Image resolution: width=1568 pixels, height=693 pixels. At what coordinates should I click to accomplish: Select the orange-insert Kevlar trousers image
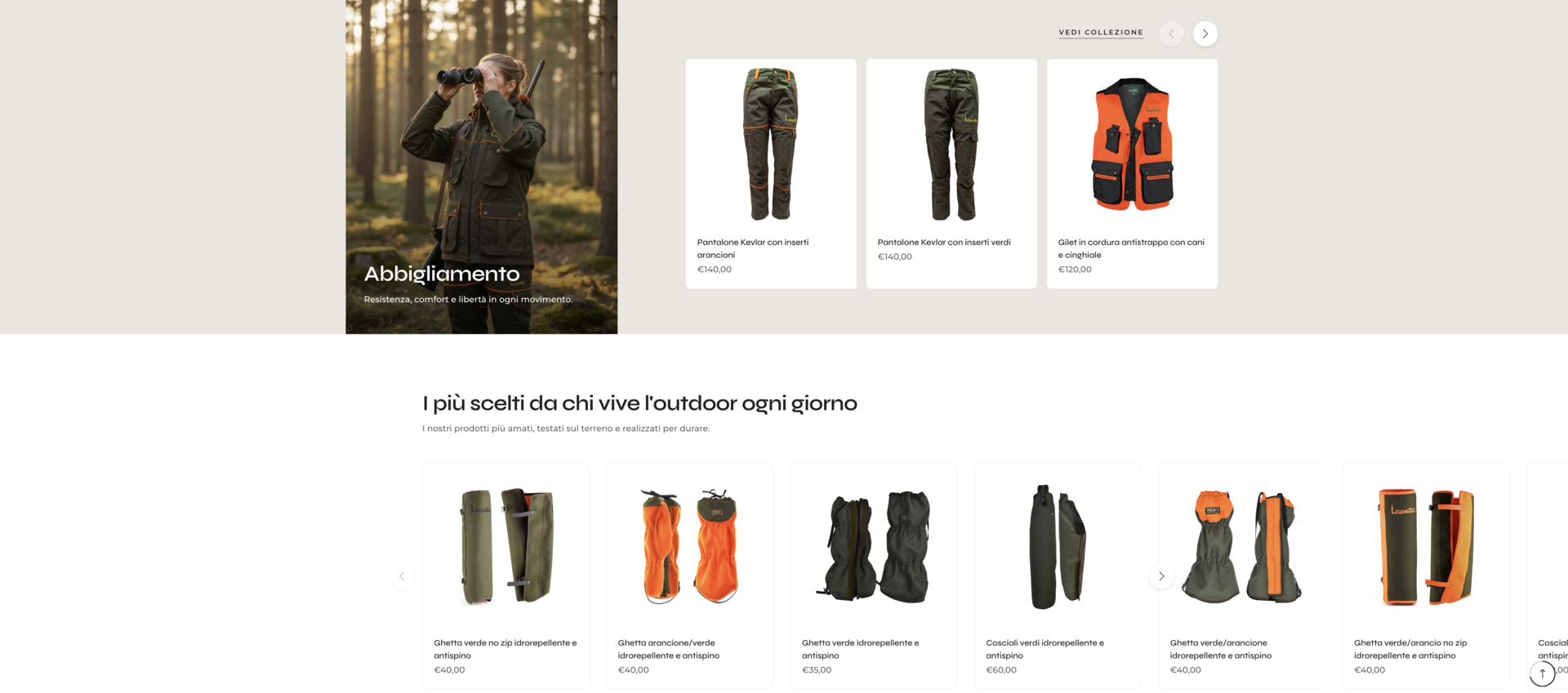(771, 144)
